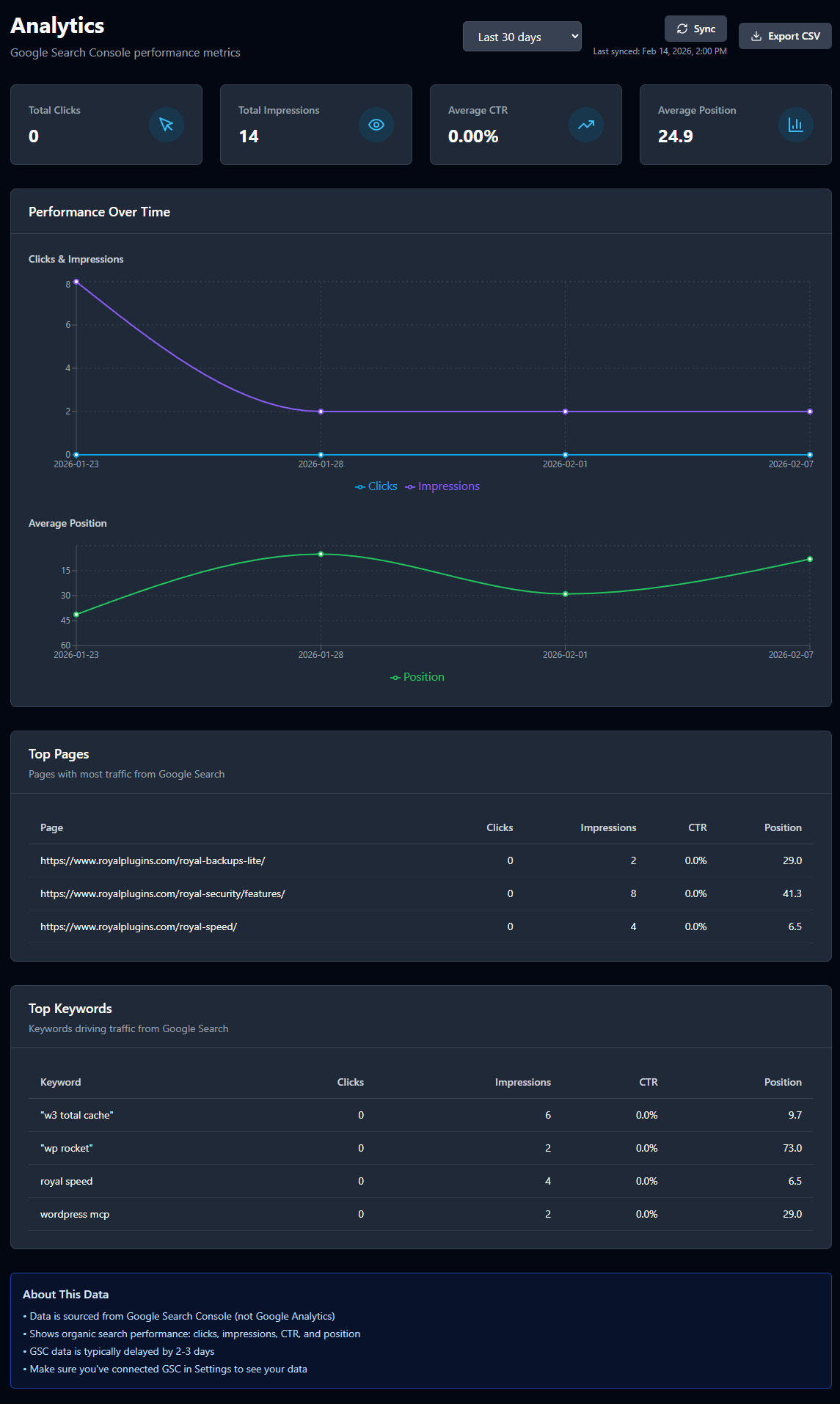Click the Position marker icon below the green chart
Viewport: 840px width, 1404px height.
click(395, 676)
